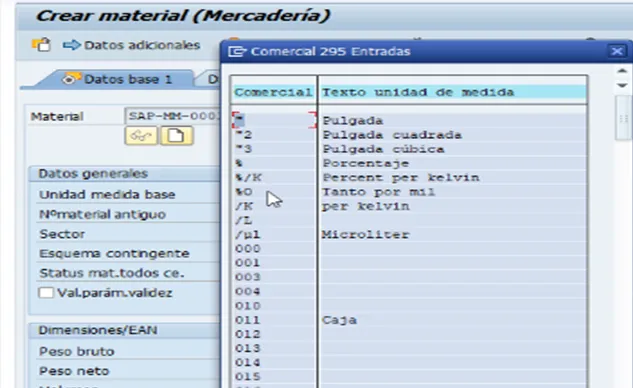Select unit code 003
The width and height of the screenshot is (633, 388).
[248, 277]
